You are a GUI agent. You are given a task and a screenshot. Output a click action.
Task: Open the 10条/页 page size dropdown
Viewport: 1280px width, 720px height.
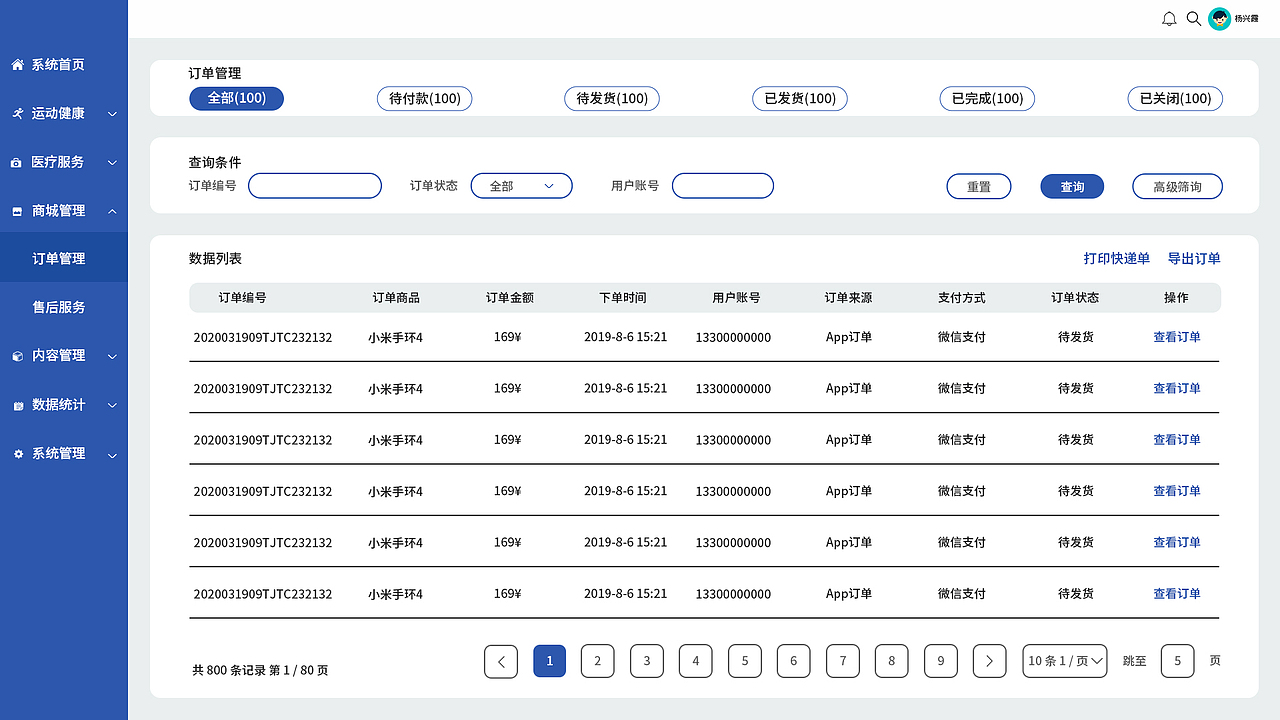[1064, 661]
